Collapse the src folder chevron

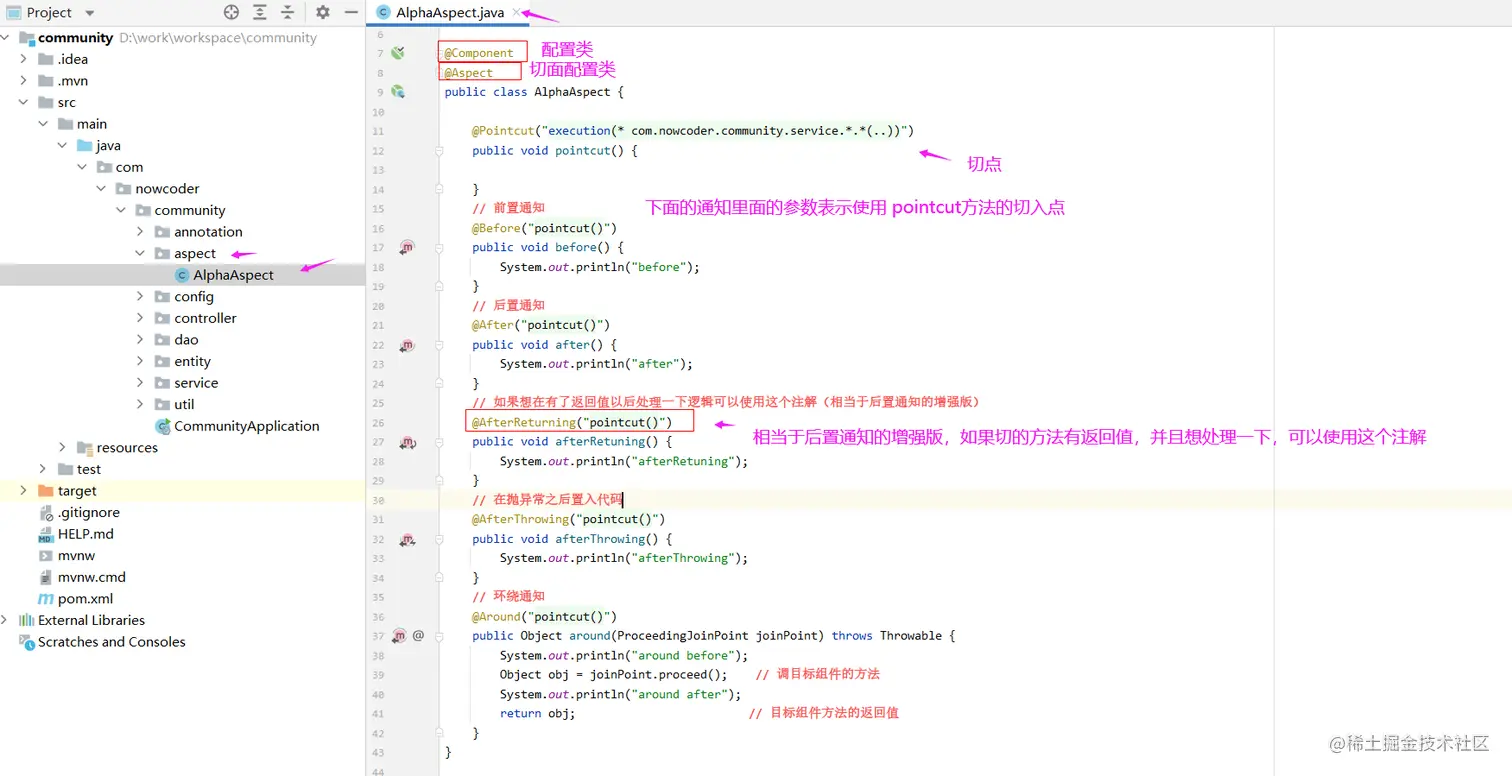pos(24,102)
